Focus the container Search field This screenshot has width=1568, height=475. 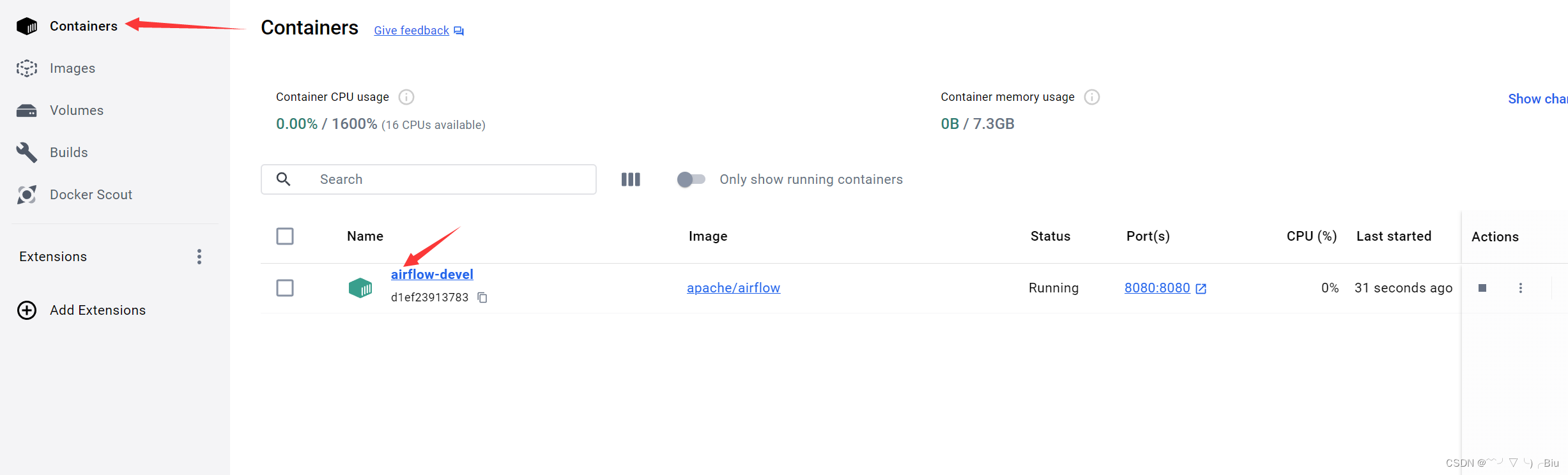pyautogui.click(x=429, y=179)
